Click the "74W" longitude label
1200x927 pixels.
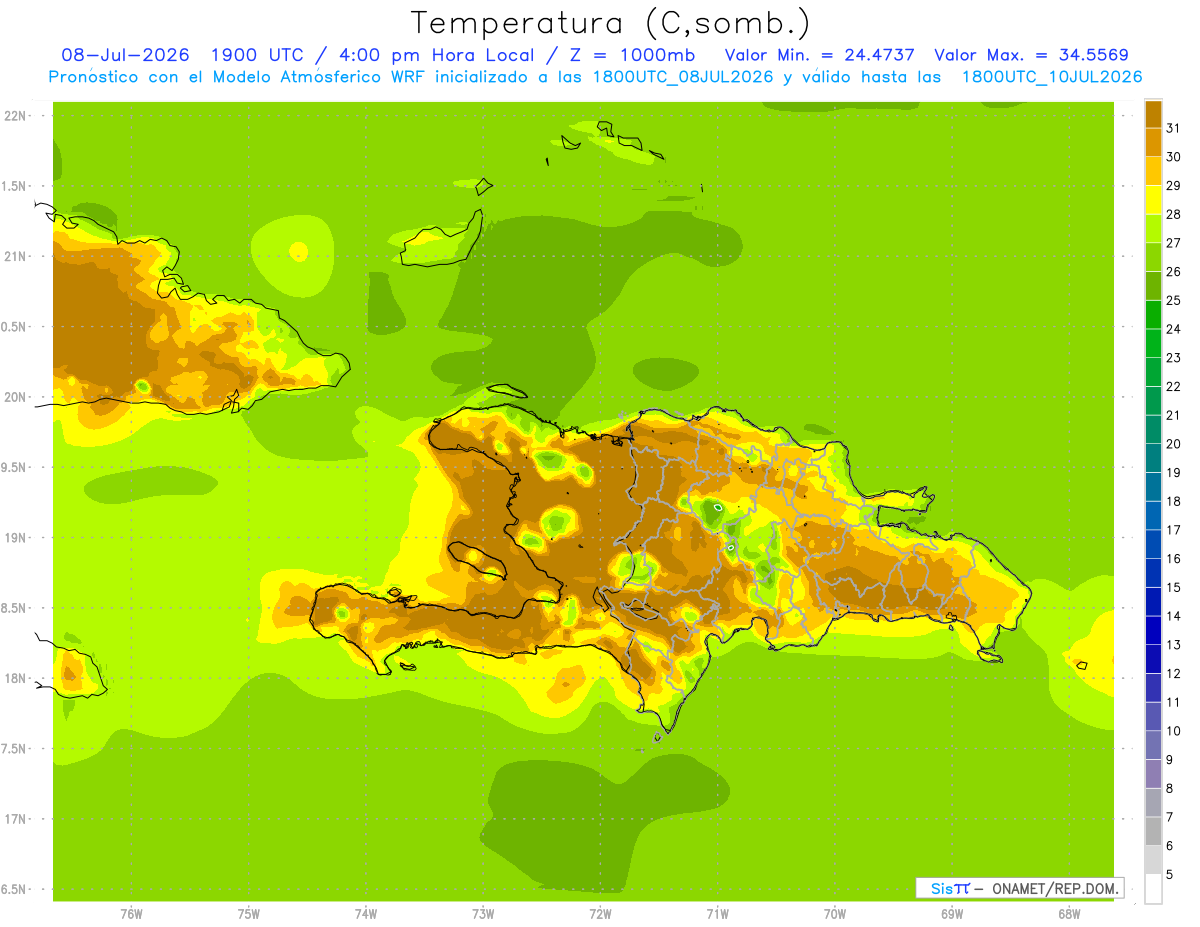point(366,913)
